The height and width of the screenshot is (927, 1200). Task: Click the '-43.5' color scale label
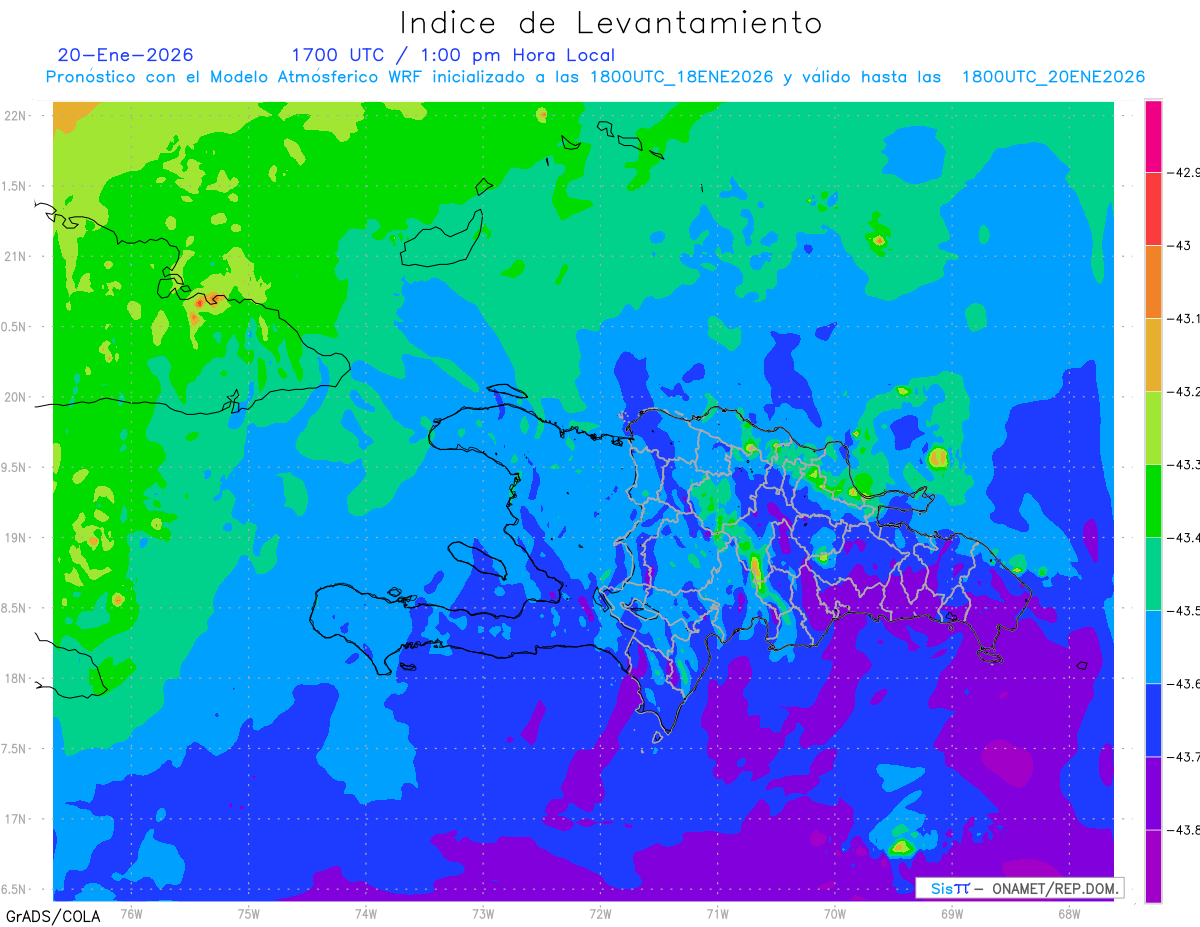[x=1184, y=611]
